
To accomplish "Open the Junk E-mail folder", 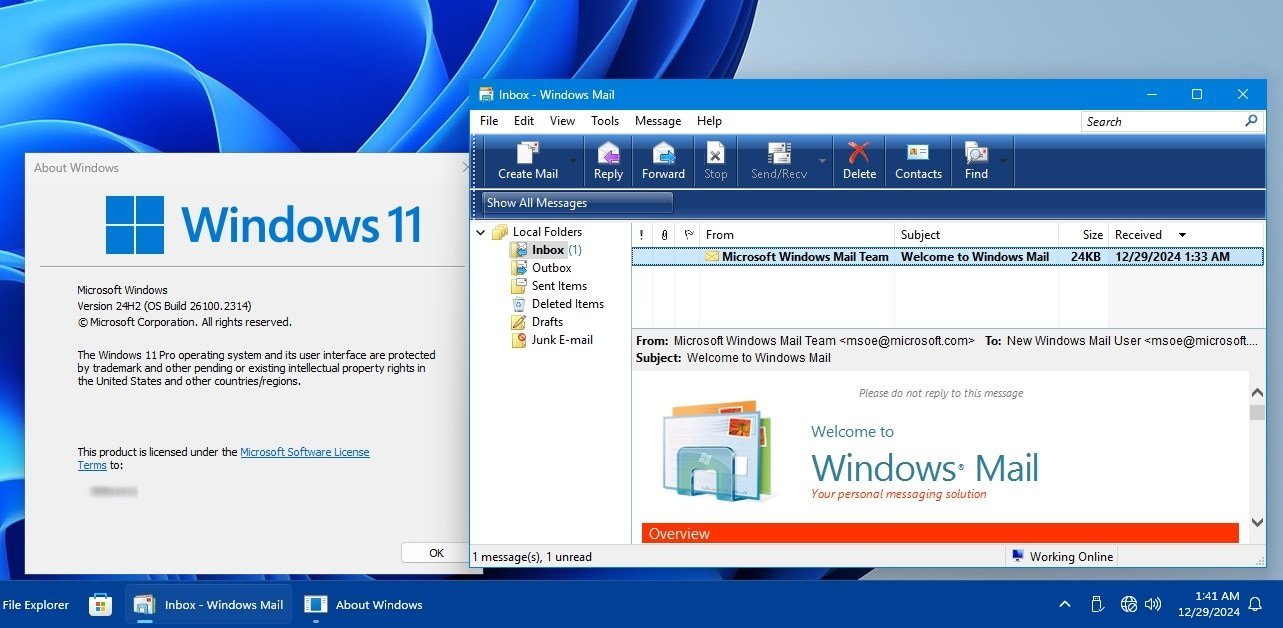I will point(562,340).
